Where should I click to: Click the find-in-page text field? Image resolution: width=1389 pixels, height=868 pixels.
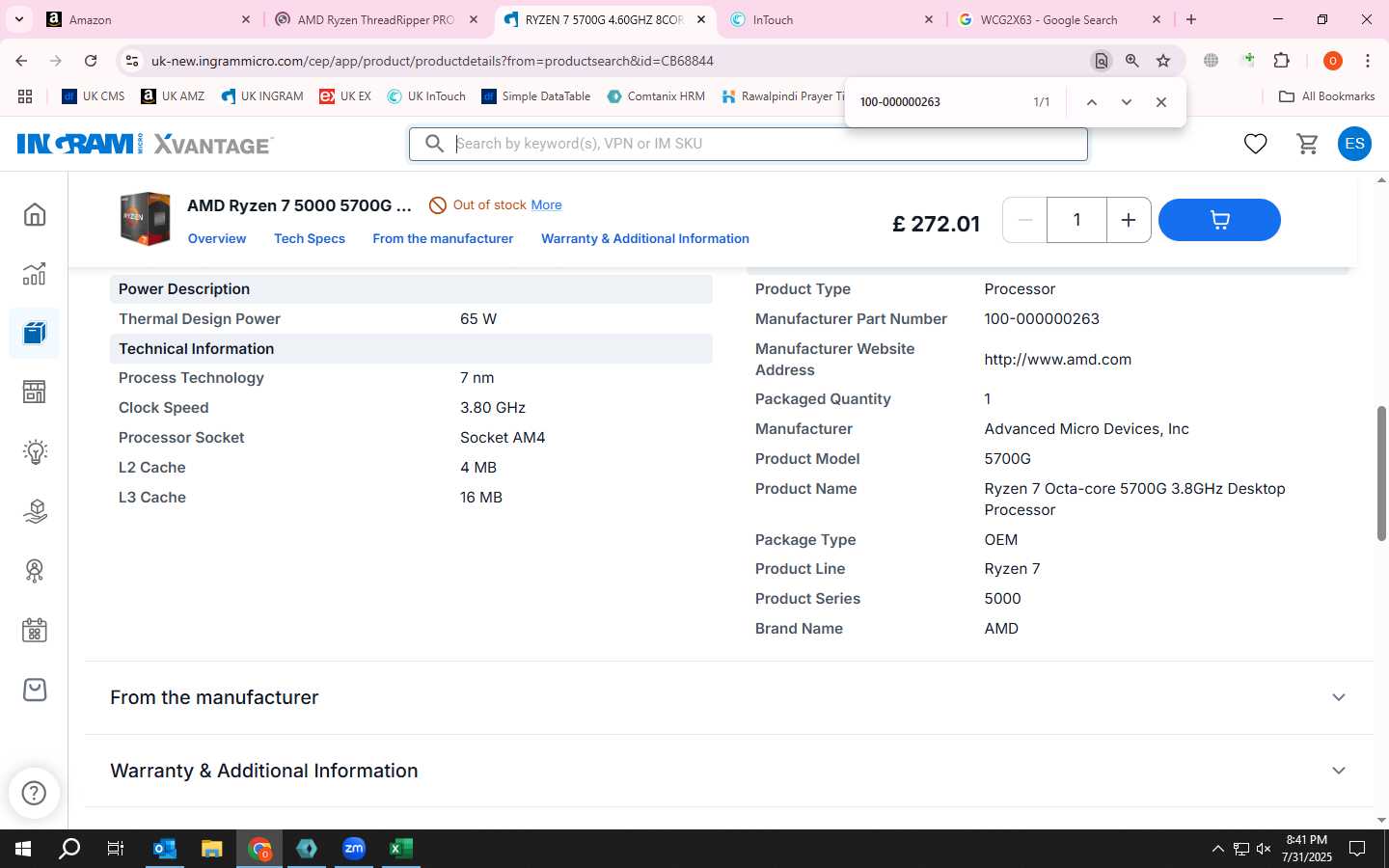(x=940, y=102)
